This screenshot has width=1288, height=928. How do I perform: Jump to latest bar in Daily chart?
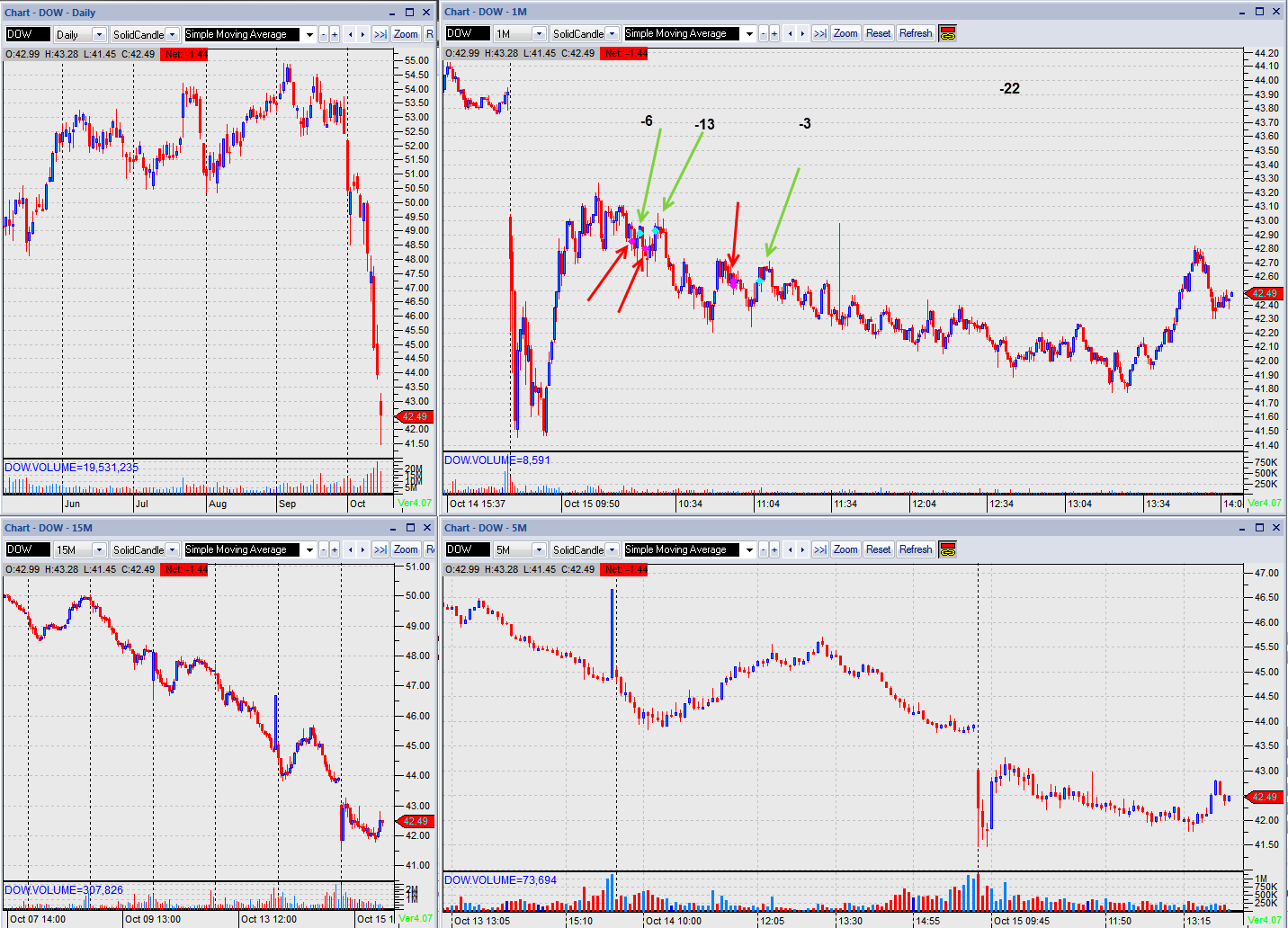coord(380,34)
